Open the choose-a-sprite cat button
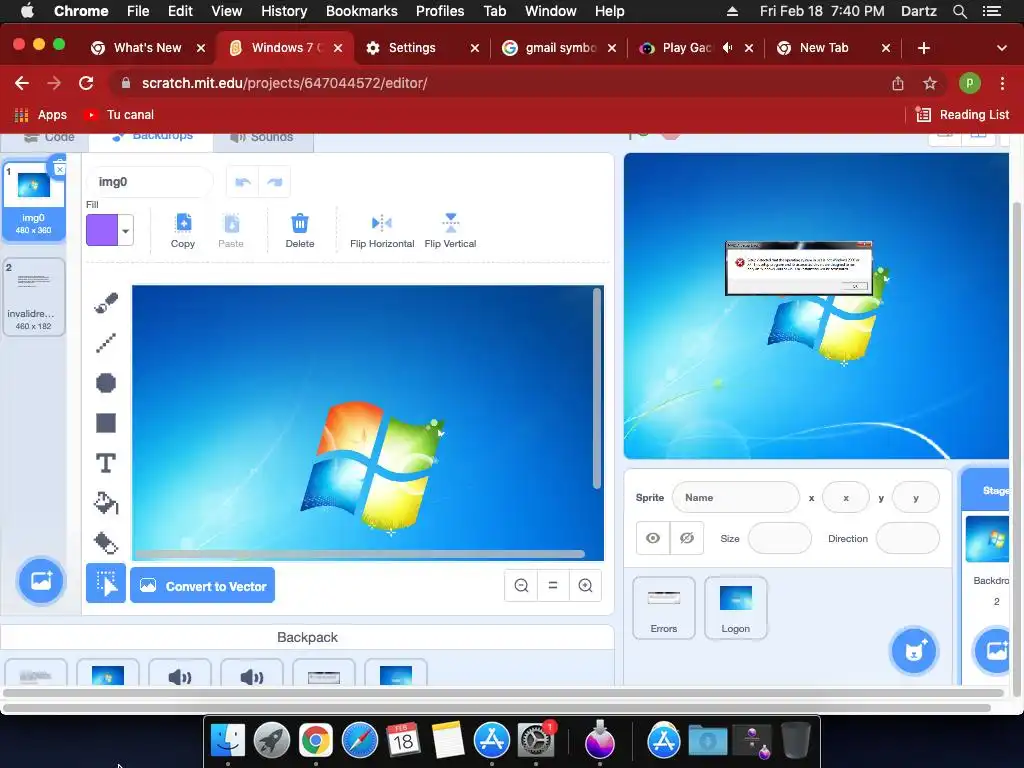Image resolution: width=1024 pixels, height=768 pixels. click(x=914, y=650)
